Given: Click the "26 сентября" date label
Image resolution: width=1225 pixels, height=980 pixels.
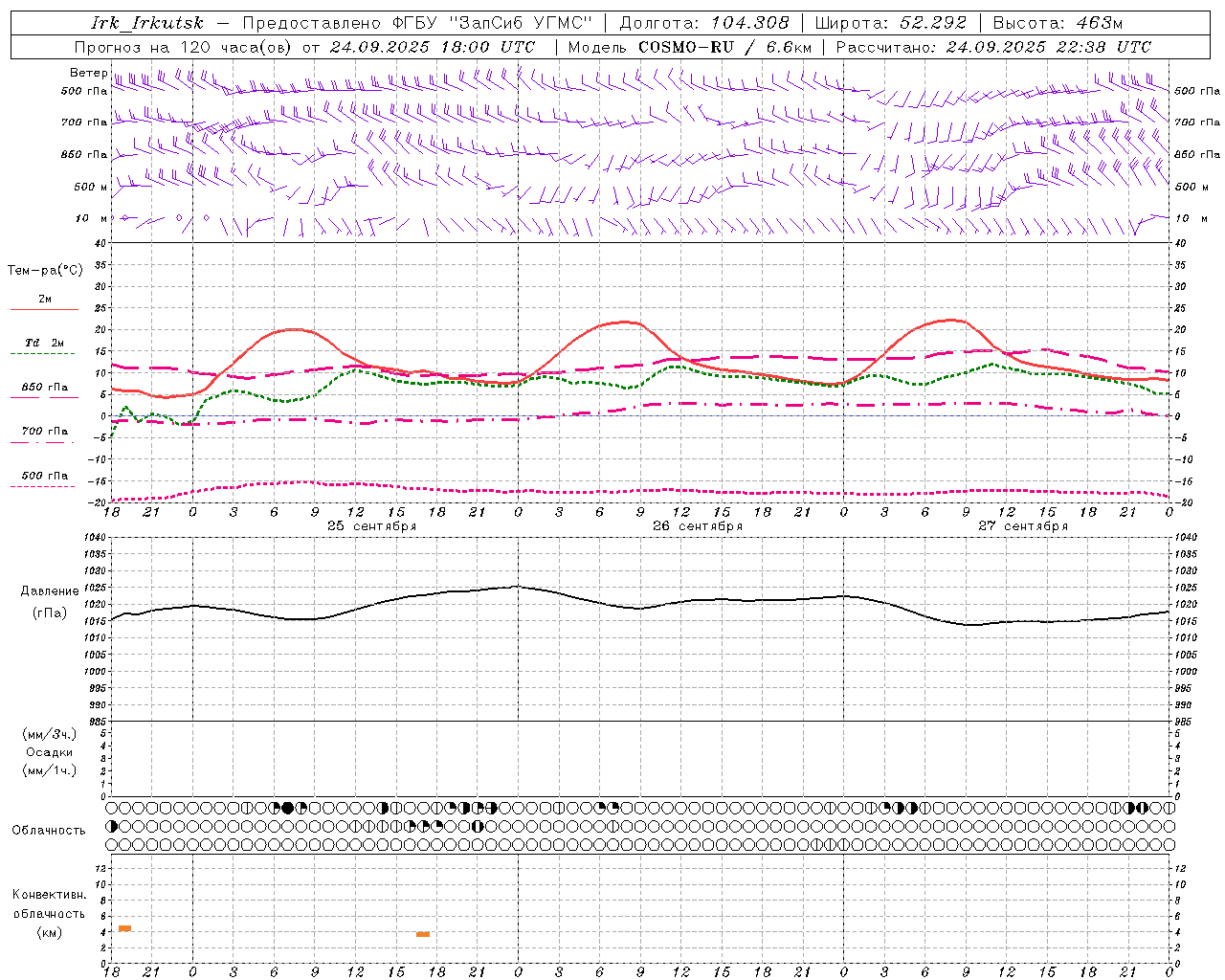Looking at the screenshot, I should (x=698, y=526).
